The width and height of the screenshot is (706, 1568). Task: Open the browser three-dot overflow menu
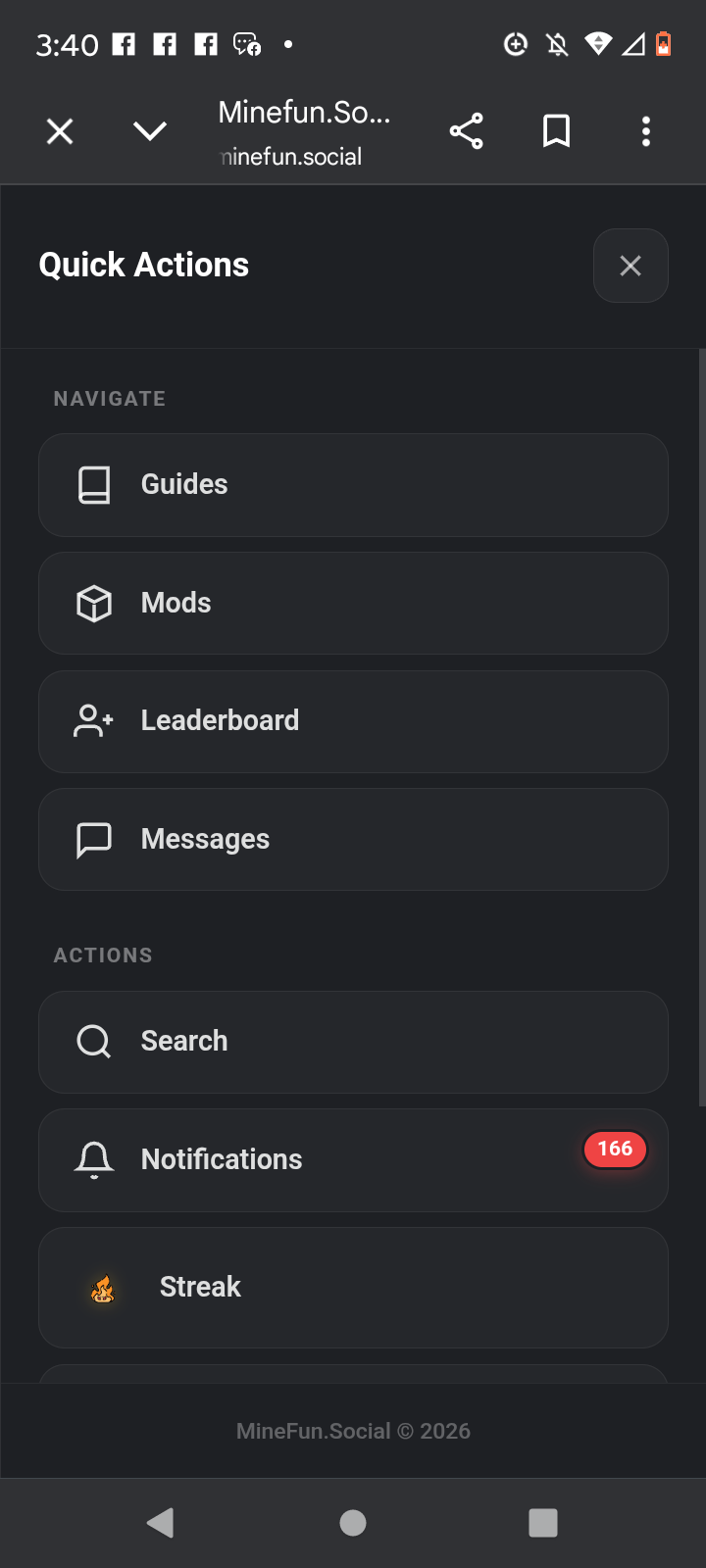[645, 131]
